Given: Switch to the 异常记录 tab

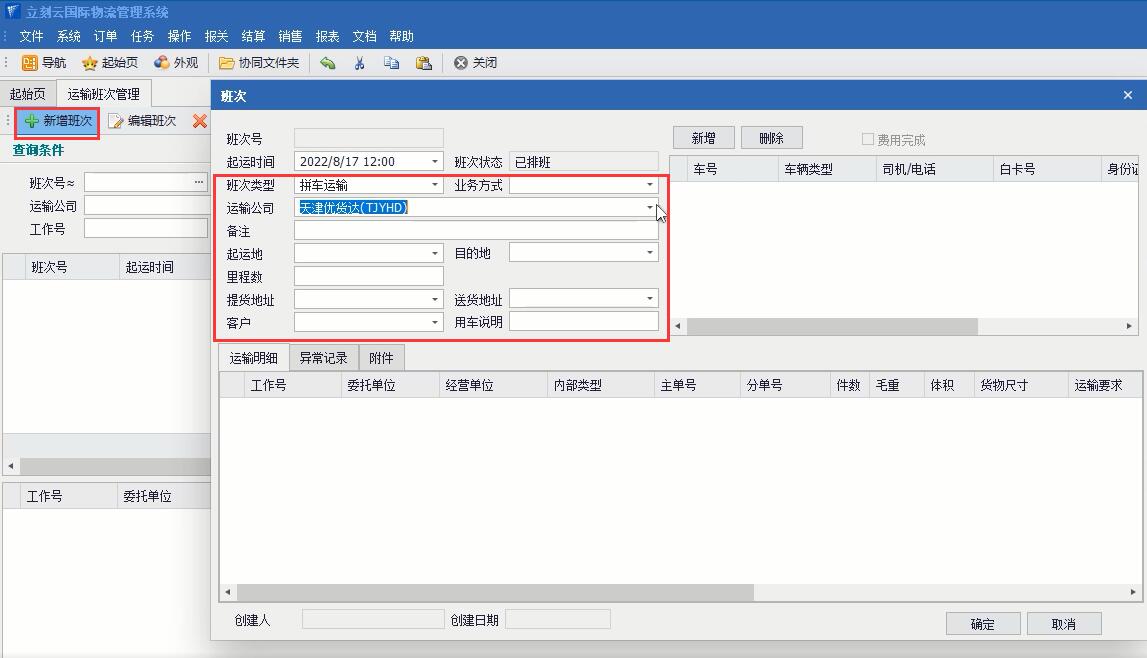Looking at the screenshot, I should click(x=323, y=358).
